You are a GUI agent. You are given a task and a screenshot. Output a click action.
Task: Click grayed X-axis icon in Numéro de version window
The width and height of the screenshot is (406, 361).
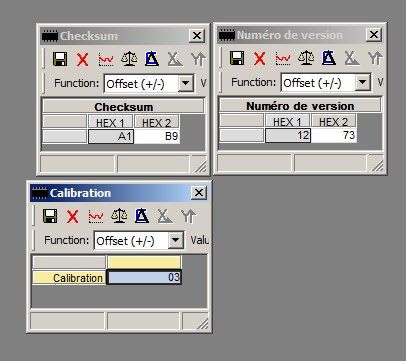(x=352, y=58)
